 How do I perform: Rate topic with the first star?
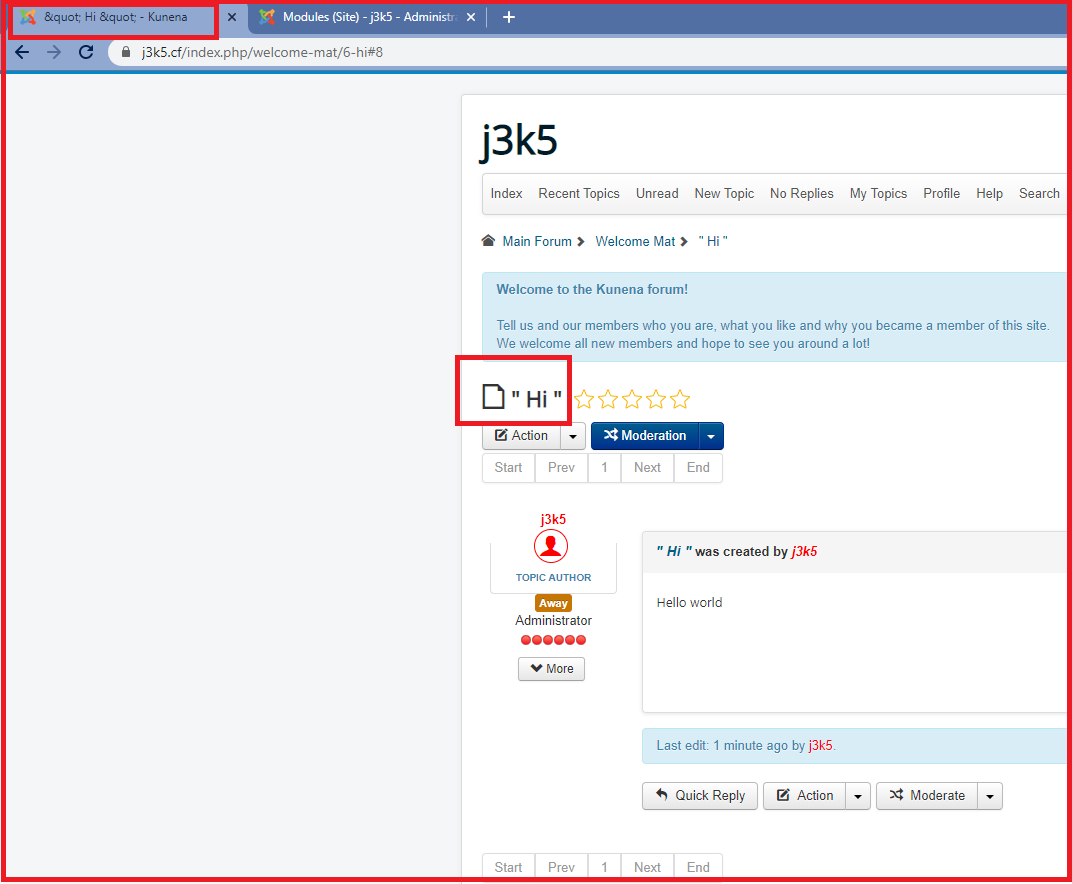pyautogui.click(x=584, y=399)
